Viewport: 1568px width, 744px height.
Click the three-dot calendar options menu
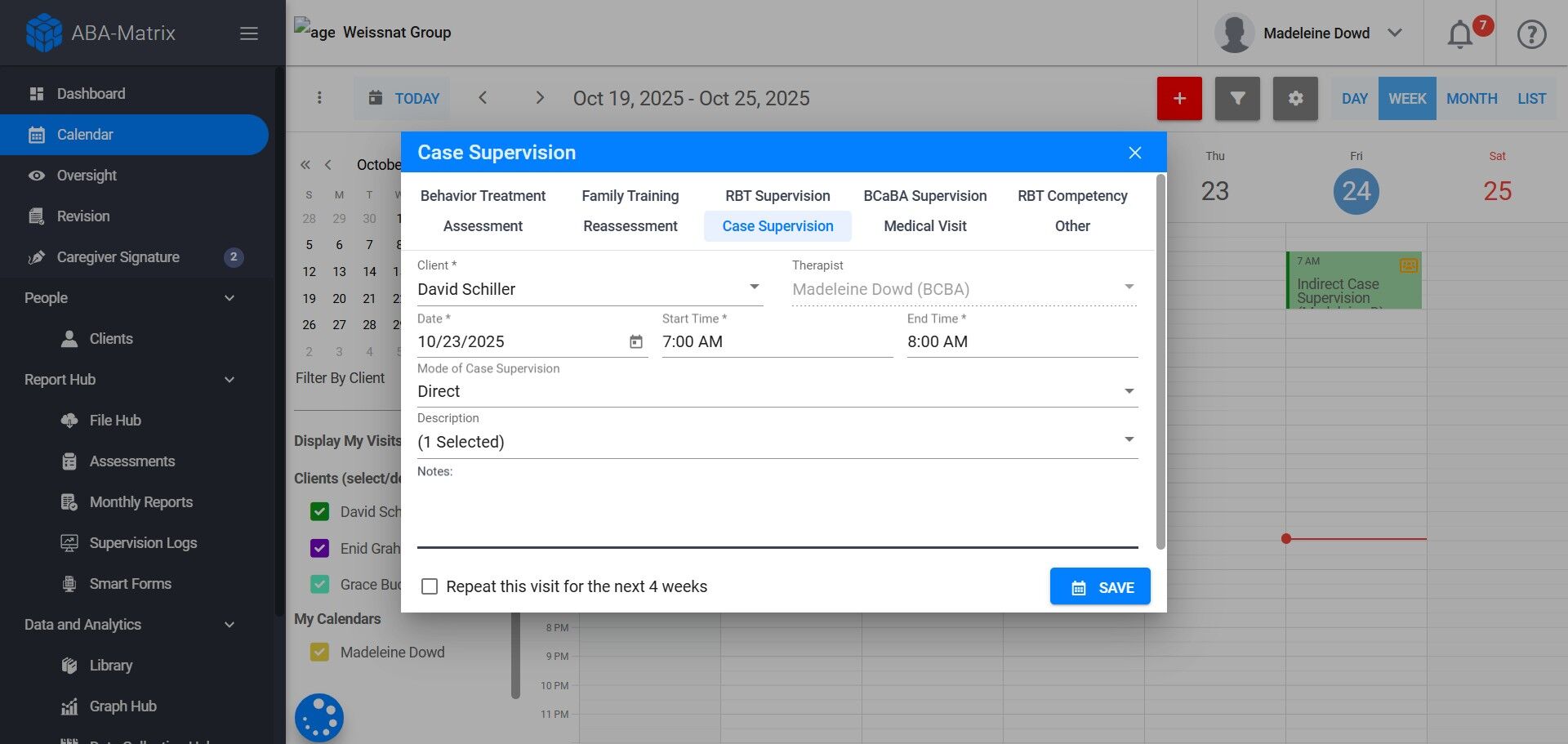[319, 98]
